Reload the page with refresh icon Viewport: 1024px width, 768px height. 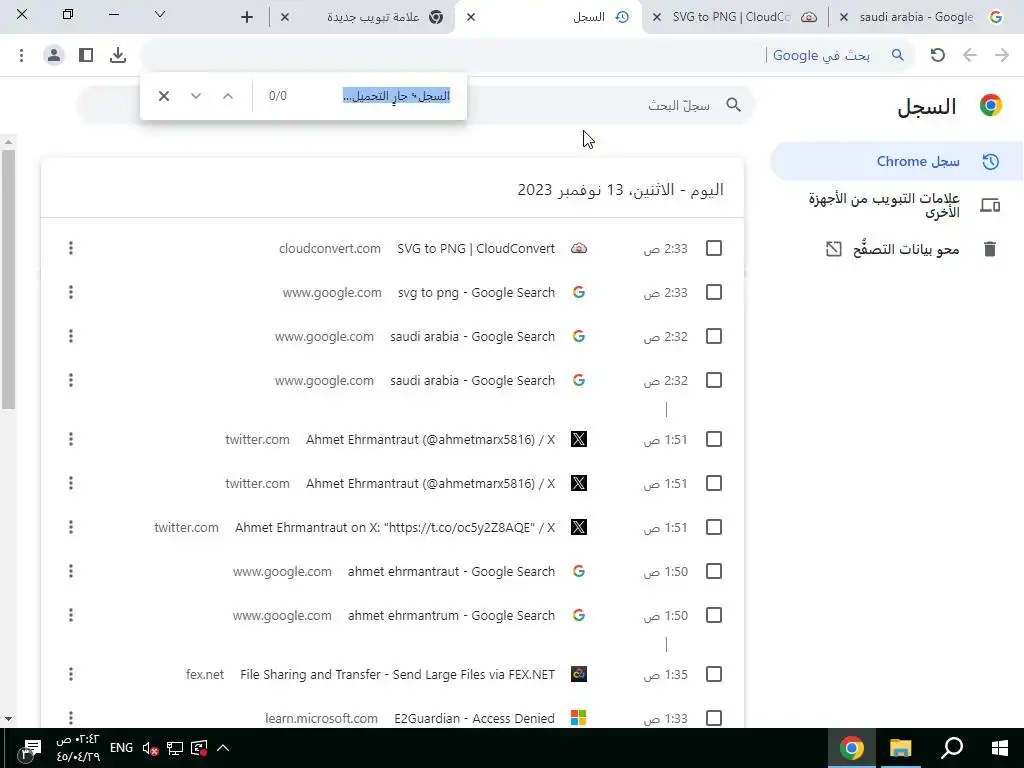(x=938, y=55)
